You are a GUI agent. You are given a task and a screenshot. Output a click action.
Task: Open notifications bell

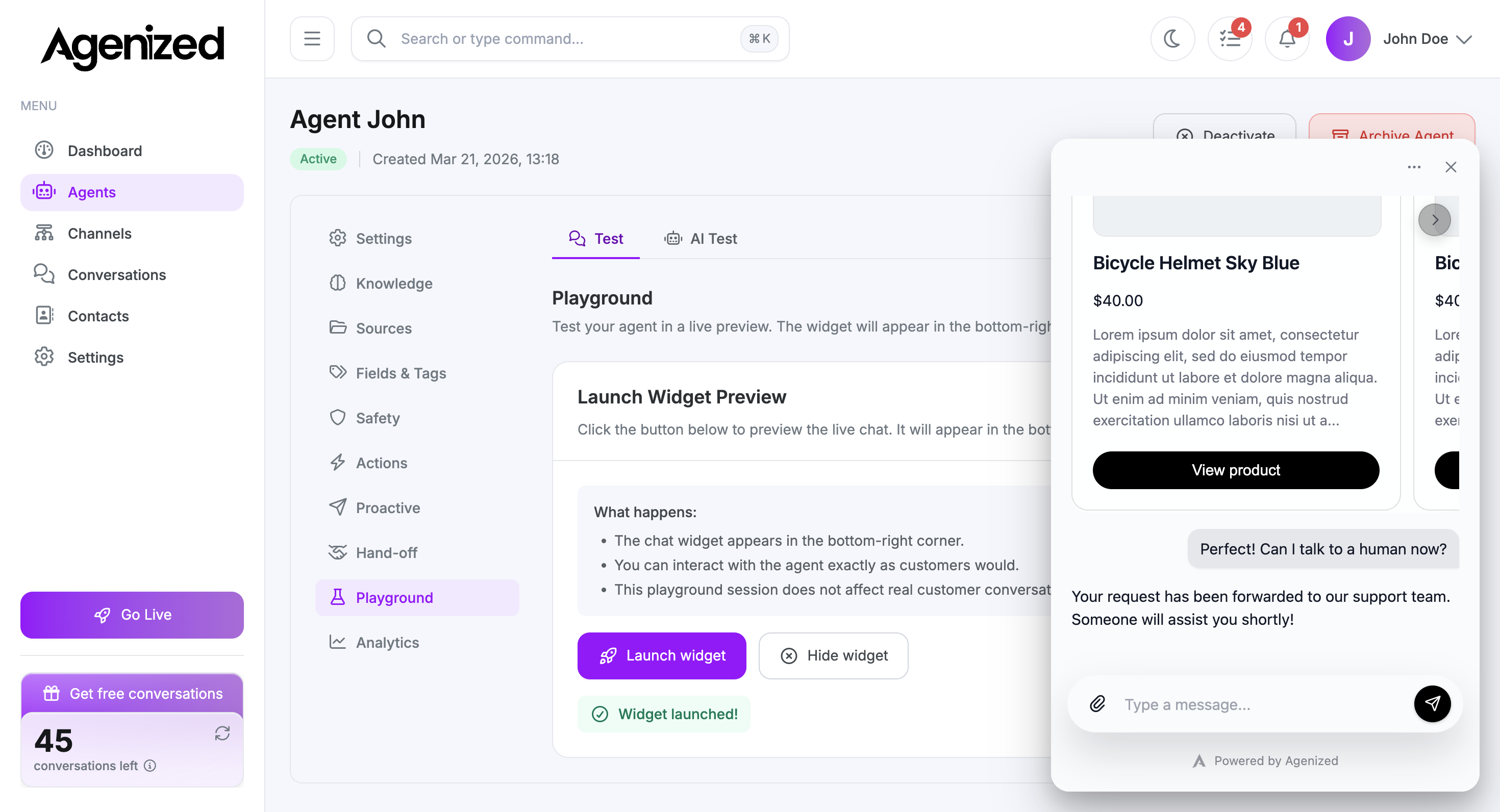pos(1287,39)
